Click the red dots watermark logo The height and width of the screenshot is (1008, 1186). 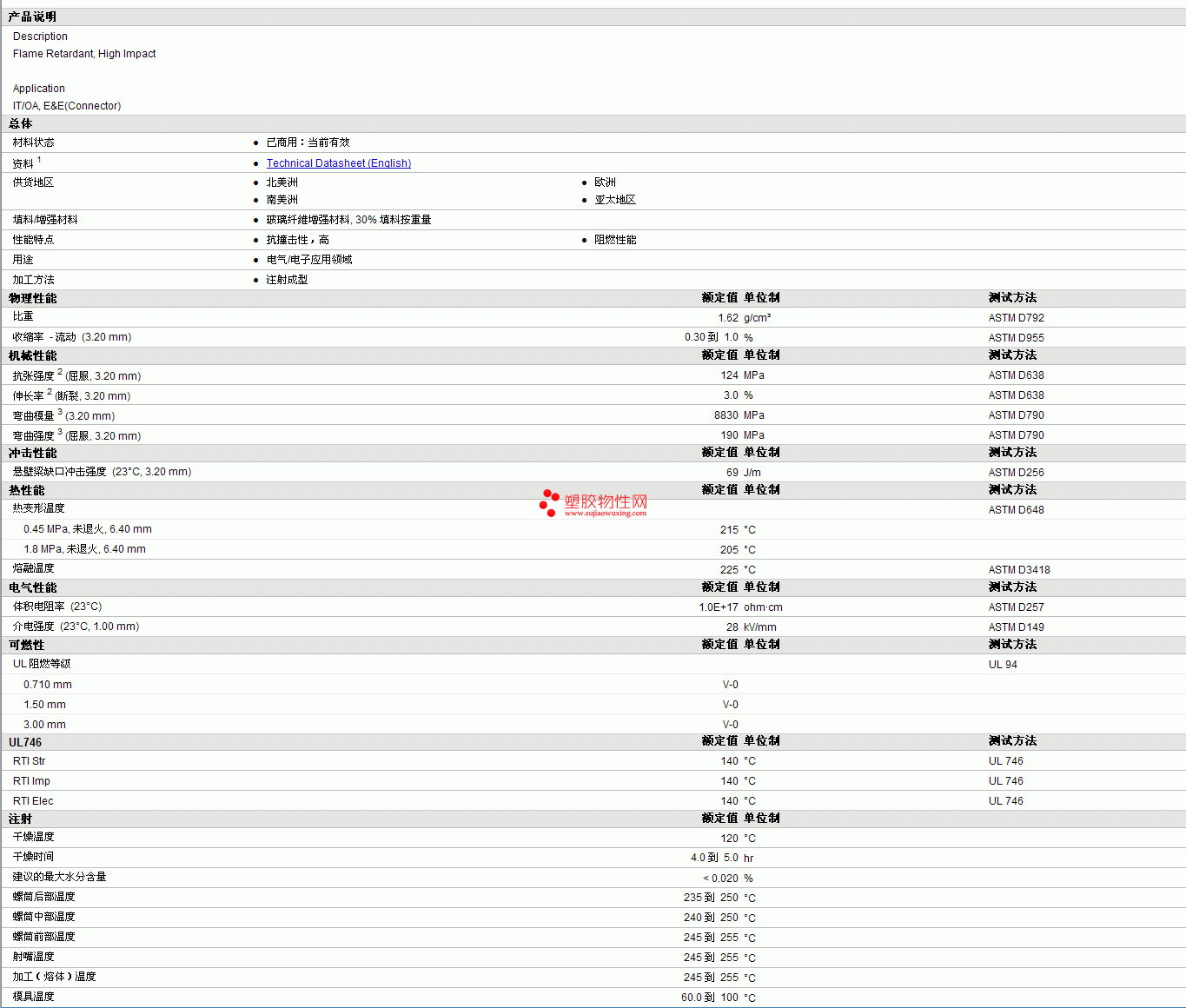(549, 502)
